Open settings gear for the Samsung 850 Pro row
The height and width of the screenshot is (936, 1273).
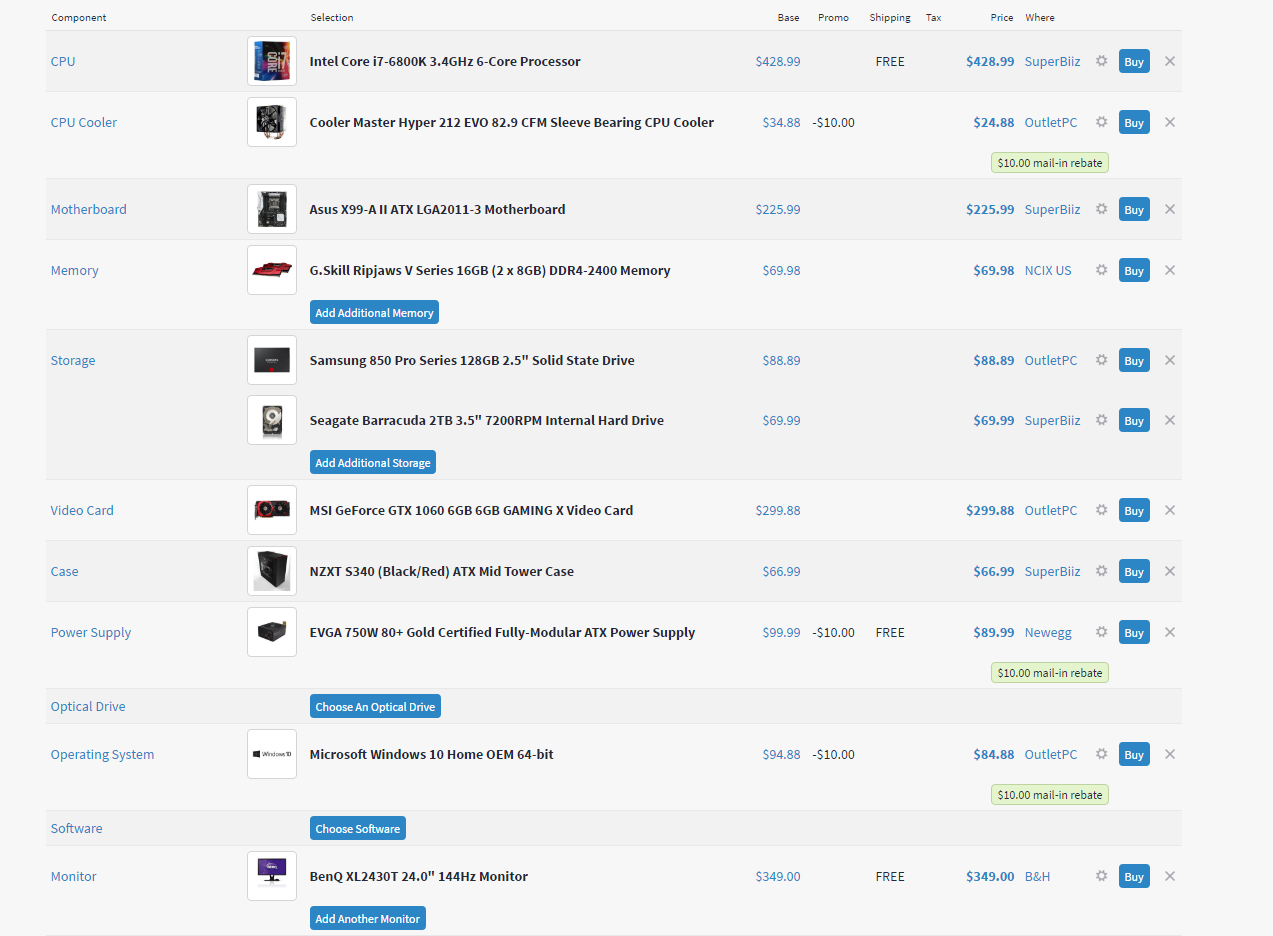(x=1101, y=360)
